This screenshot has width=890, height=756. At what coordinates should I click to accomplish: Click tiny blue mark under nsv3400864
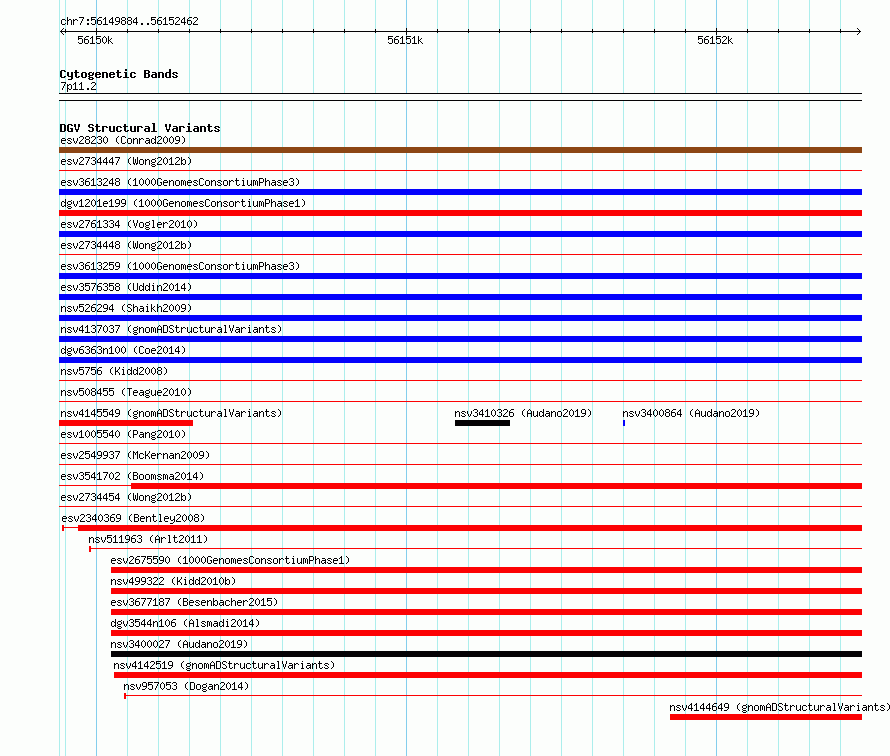[624, 423]
